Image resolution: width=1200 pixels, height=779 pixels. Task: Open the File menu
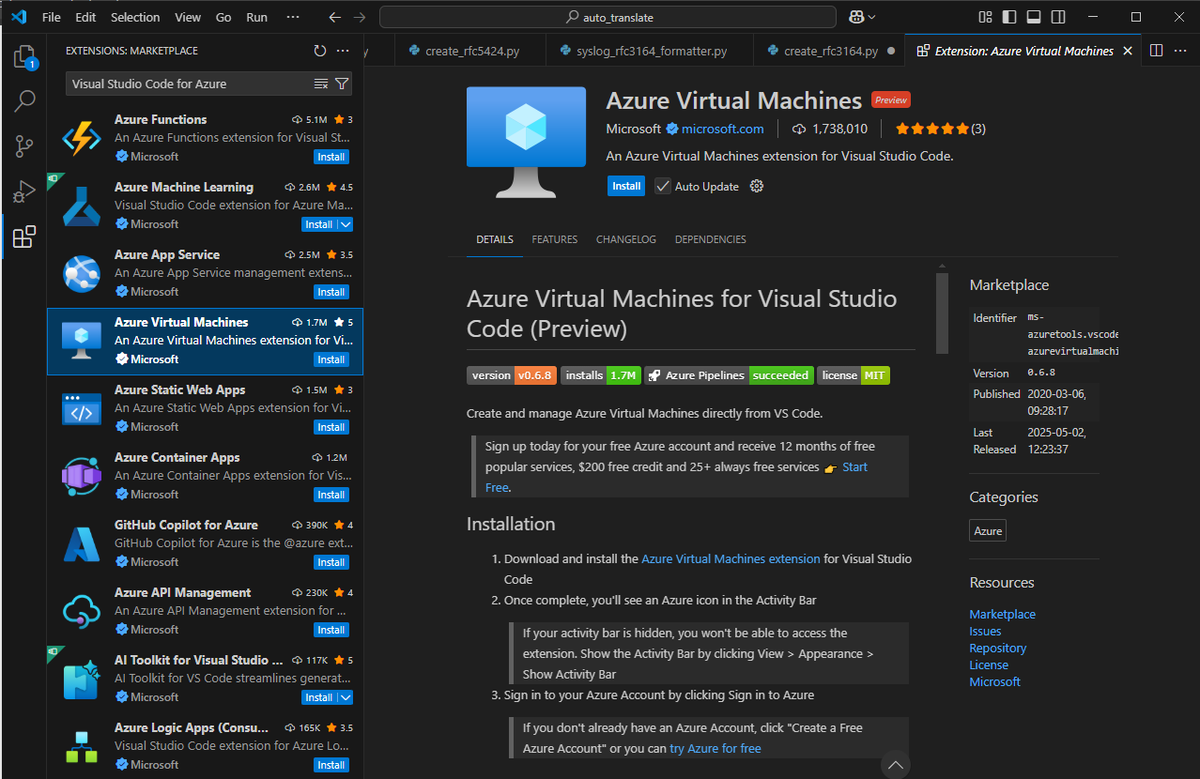click(x=52, y=17)
